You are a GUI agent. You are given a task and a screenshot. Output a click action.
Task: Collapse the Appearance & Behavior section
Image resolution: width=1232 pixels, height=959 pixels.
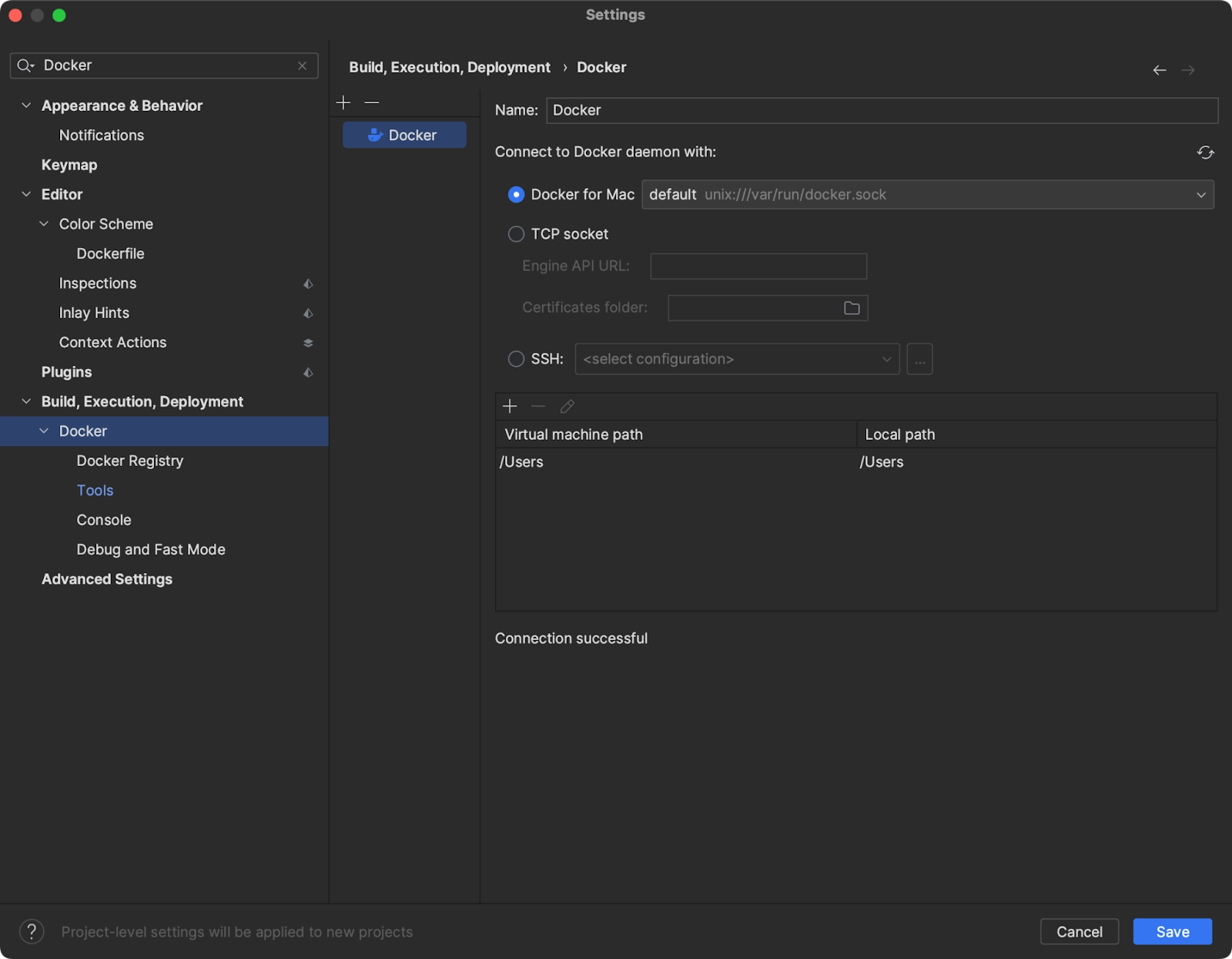click(26, 106)
